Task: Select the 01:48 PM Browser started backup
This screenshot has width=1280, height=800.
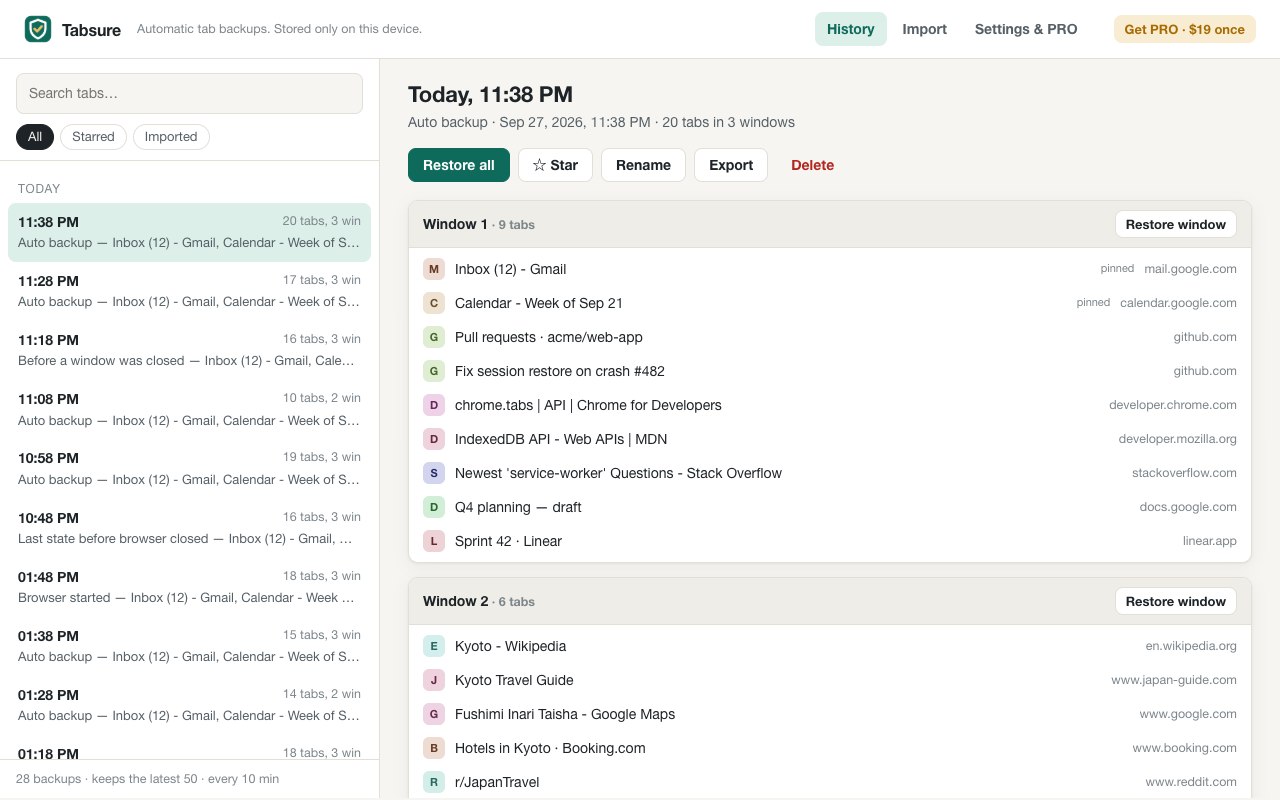Action: point(189,587)
